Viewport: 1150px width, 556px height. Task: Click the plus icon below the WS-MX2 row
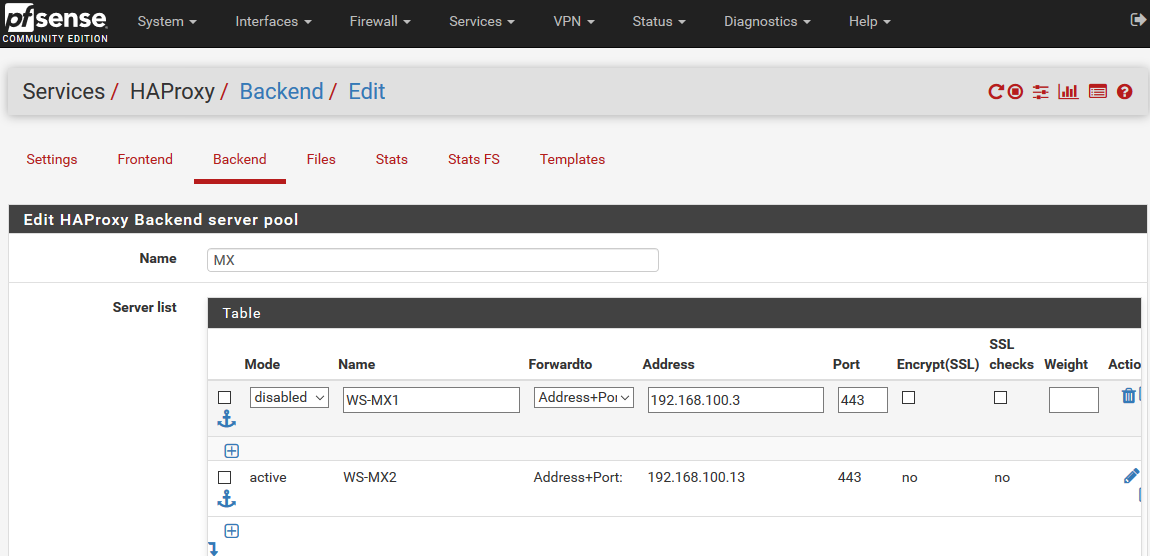click(x=232, y=531)
